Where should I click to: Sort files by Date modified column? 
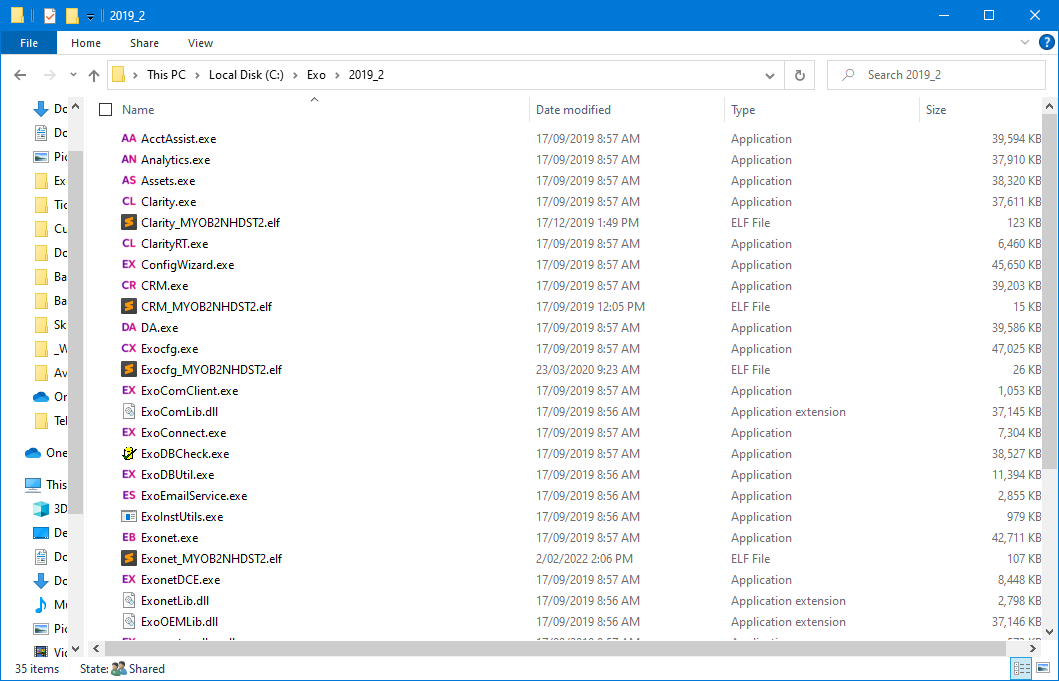[x=573, y=110]
